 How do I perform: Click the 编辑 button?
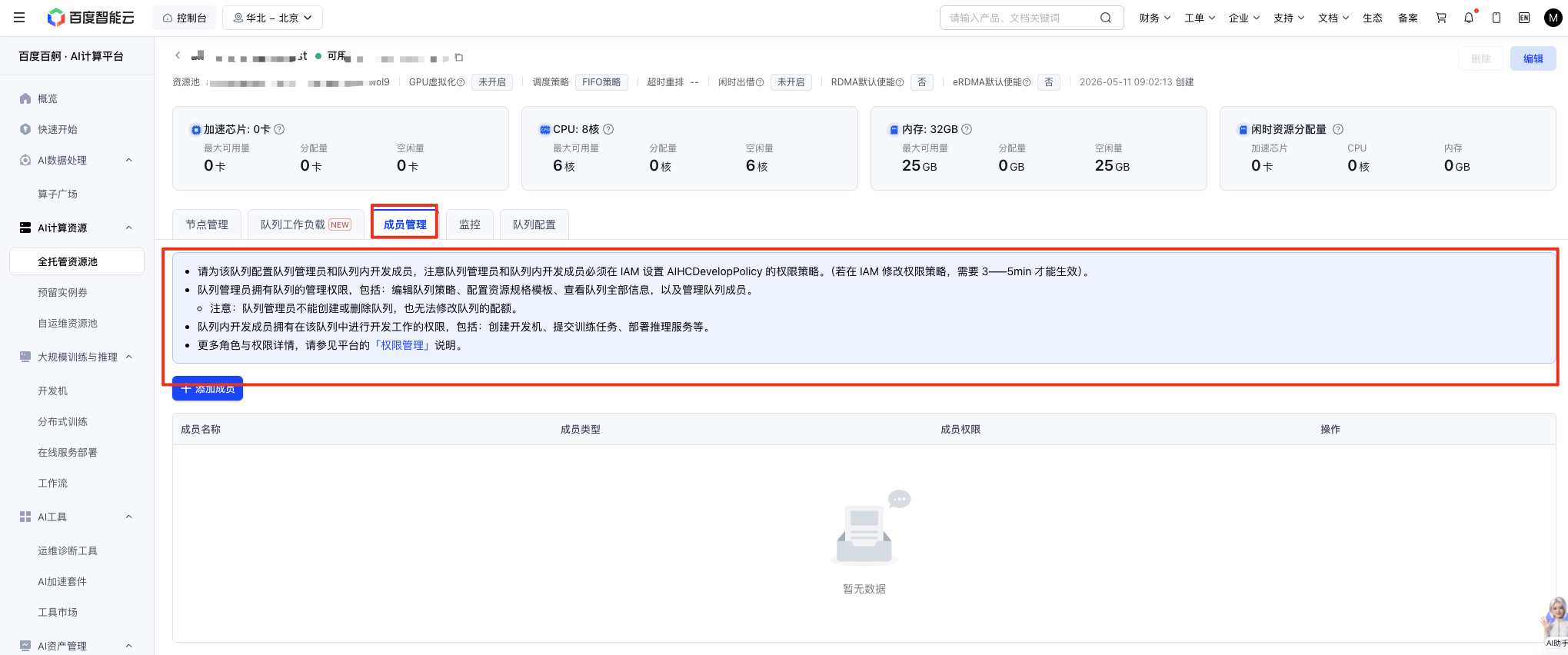point(1533,58)
